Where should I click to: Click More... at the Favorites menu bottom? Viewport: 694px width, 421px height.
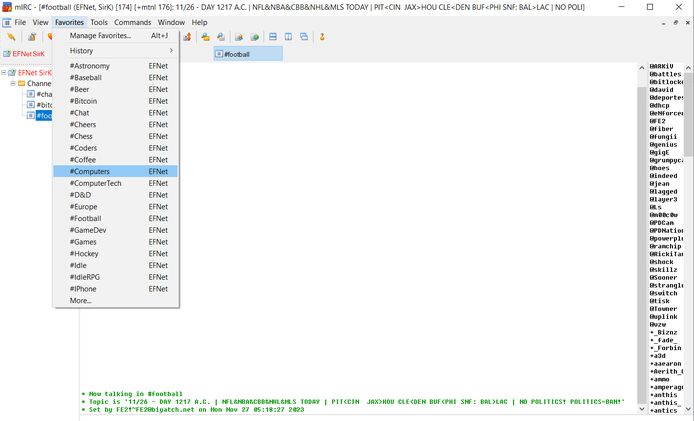click(116, 301)
